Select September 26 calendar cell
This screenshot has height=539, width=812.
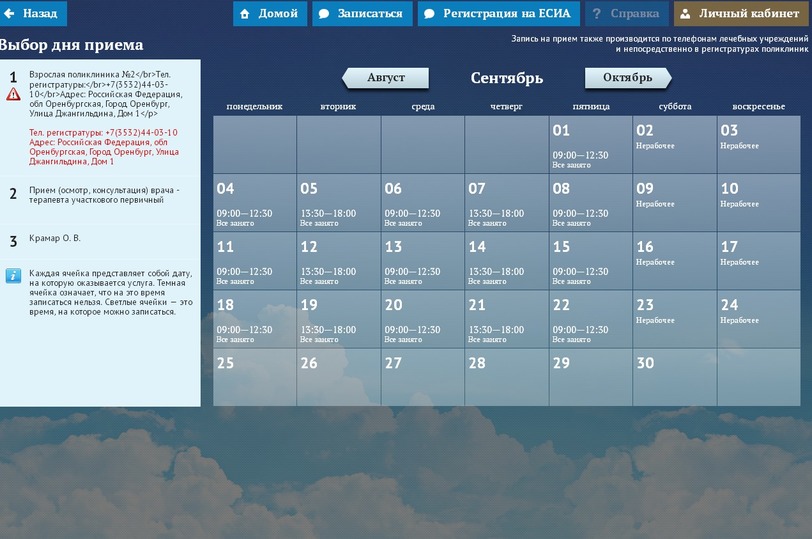[x=338, y=377]
